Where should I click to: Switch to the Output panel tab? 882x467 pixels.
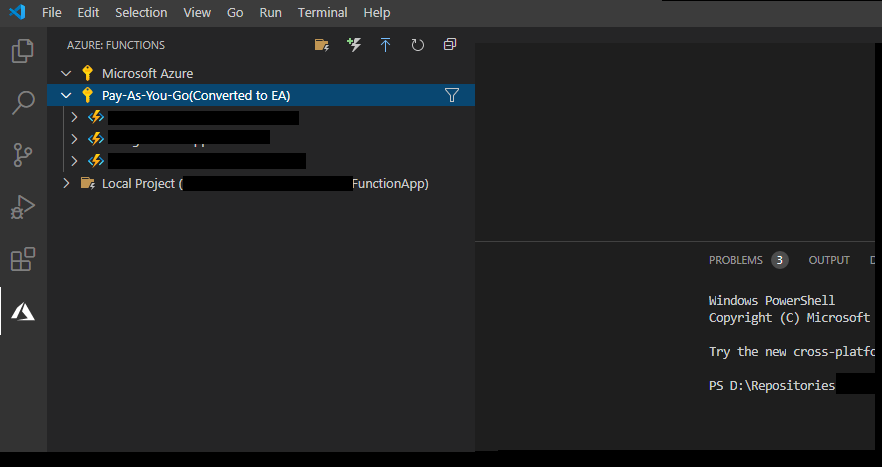point(829,260)
